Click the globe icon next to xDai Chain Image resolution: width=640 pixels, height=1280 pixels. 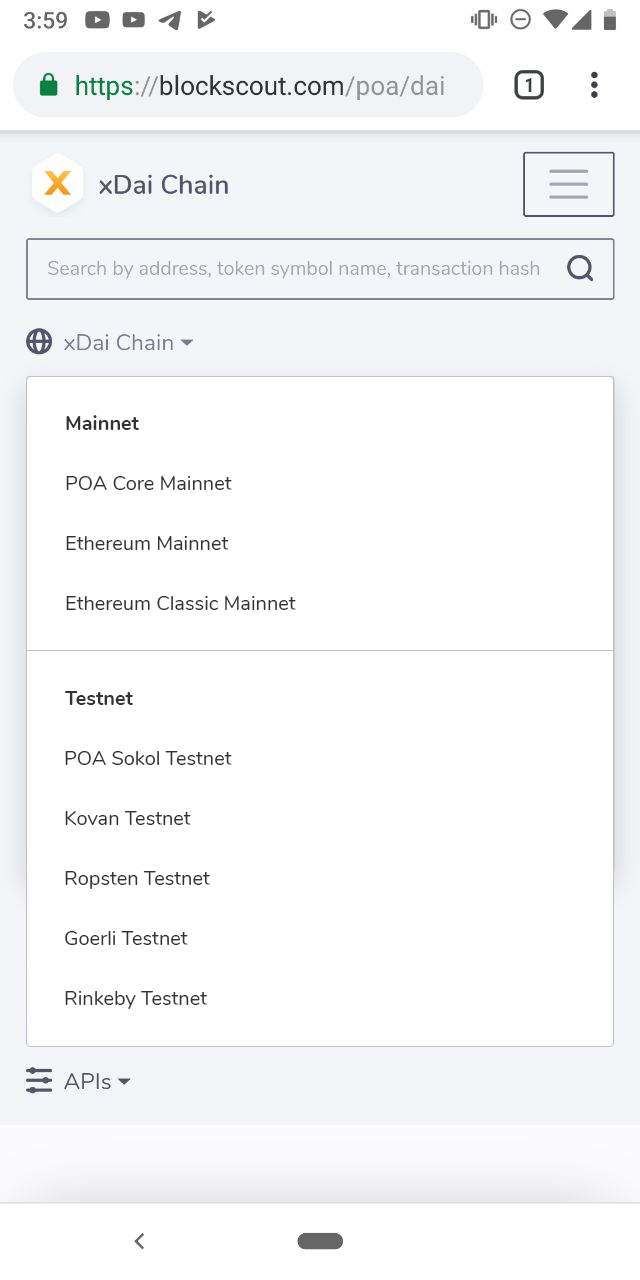(x=38, y=341)
